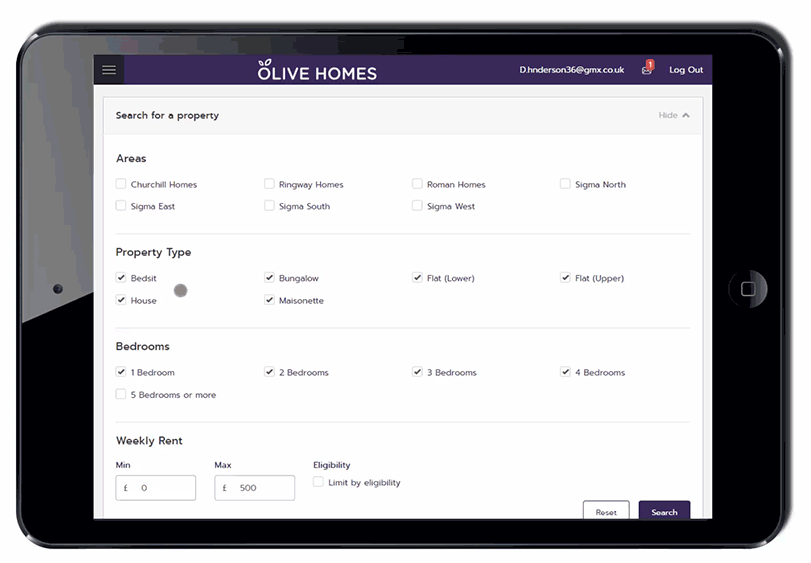Click the Eligibility label

coord(332,465)
